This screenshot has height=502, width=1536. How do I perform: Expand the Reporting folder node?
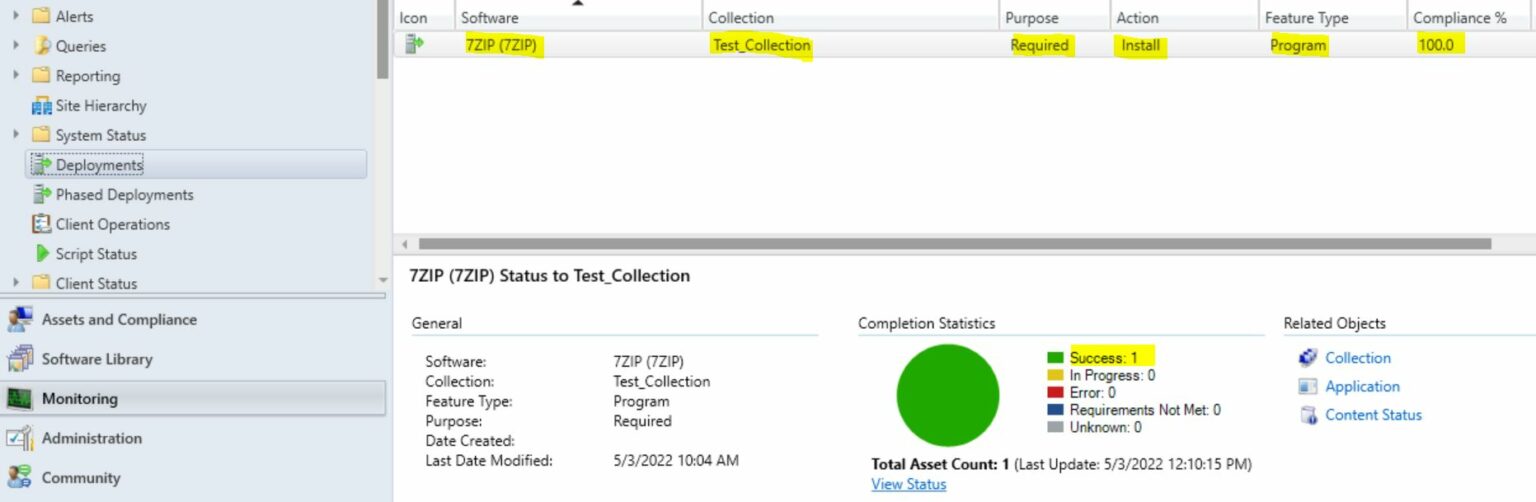tap(16, 76)
